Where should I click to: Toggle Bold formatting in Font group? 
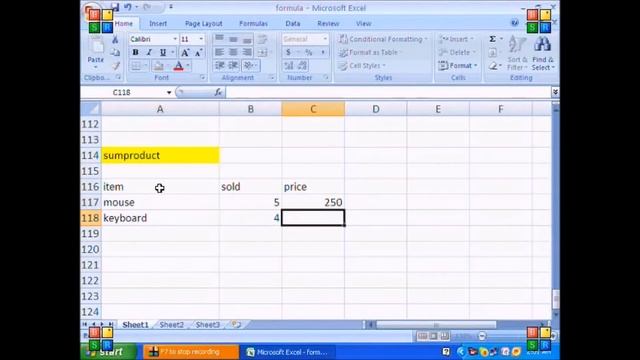[136, 52]
